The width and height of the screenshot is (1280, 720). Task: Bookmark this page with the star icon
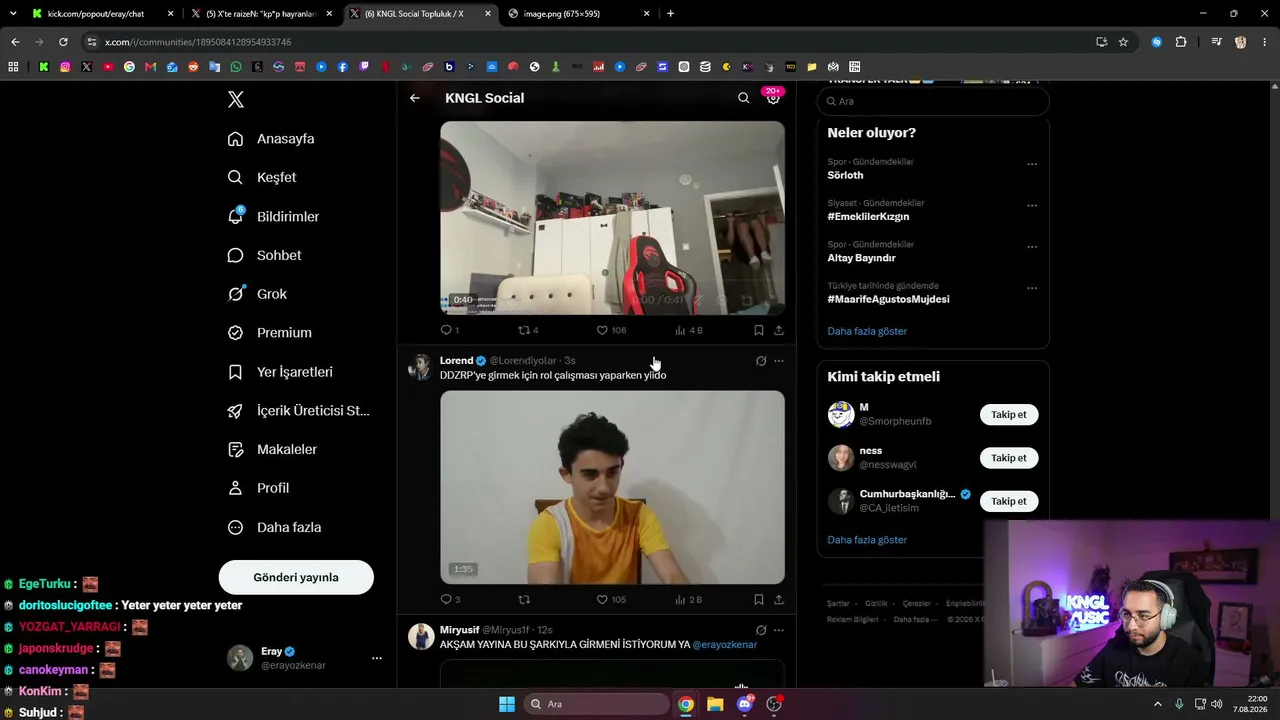tap(1123, 42)
